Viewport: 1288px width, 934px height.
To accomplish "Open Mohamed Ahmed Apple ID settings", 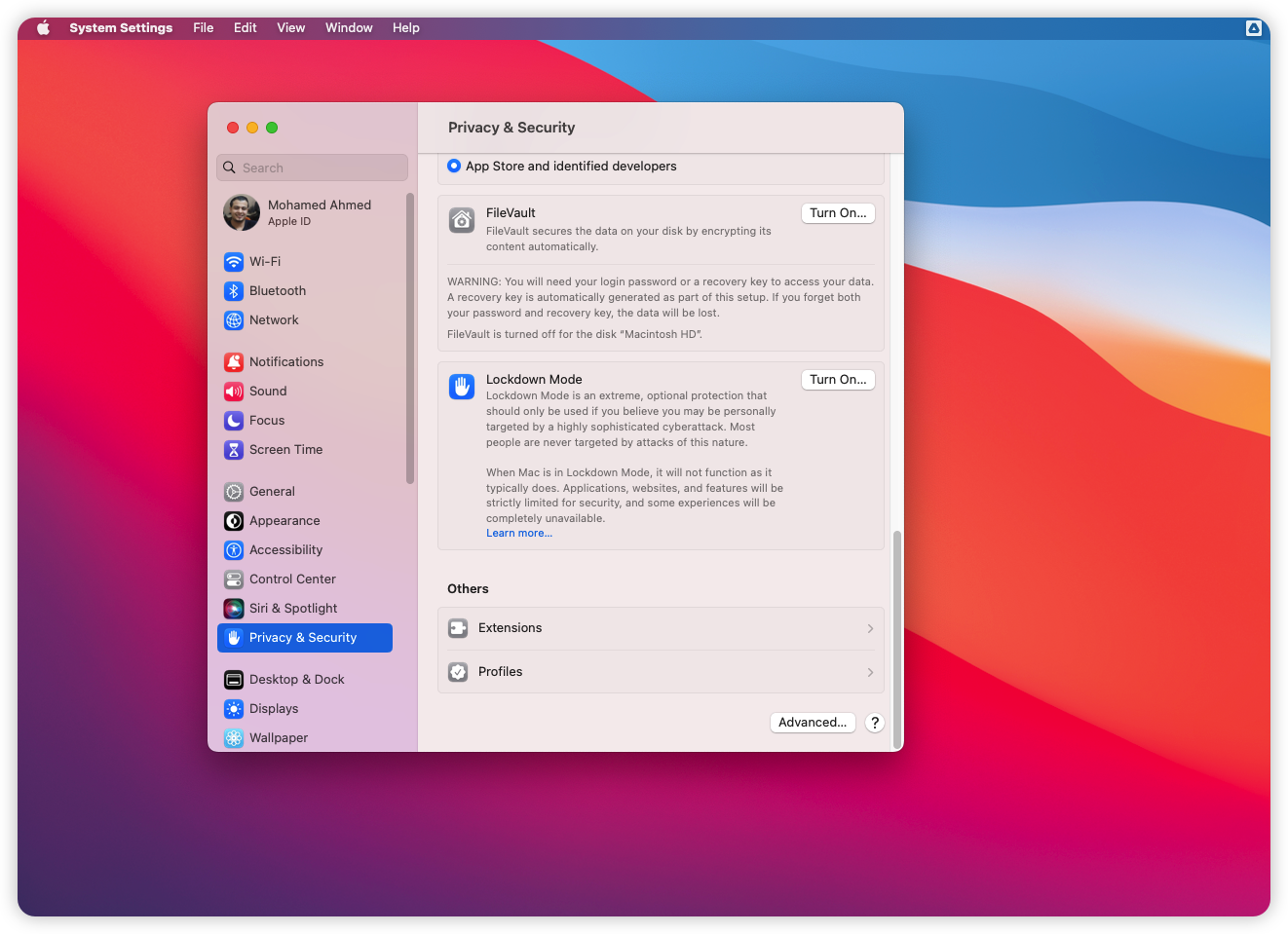I will pos(312,212).
